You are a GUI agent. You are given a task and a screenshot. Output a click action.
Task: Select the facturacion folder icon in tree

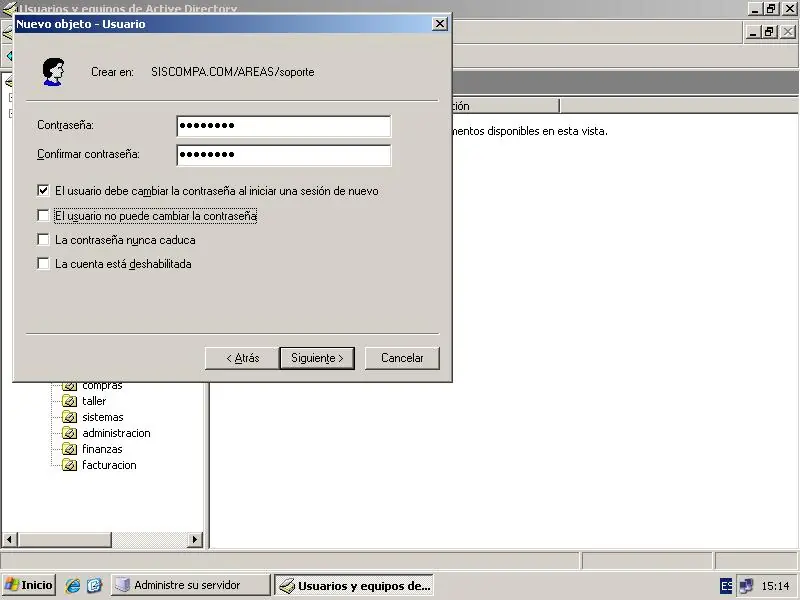tap(69, 465)
